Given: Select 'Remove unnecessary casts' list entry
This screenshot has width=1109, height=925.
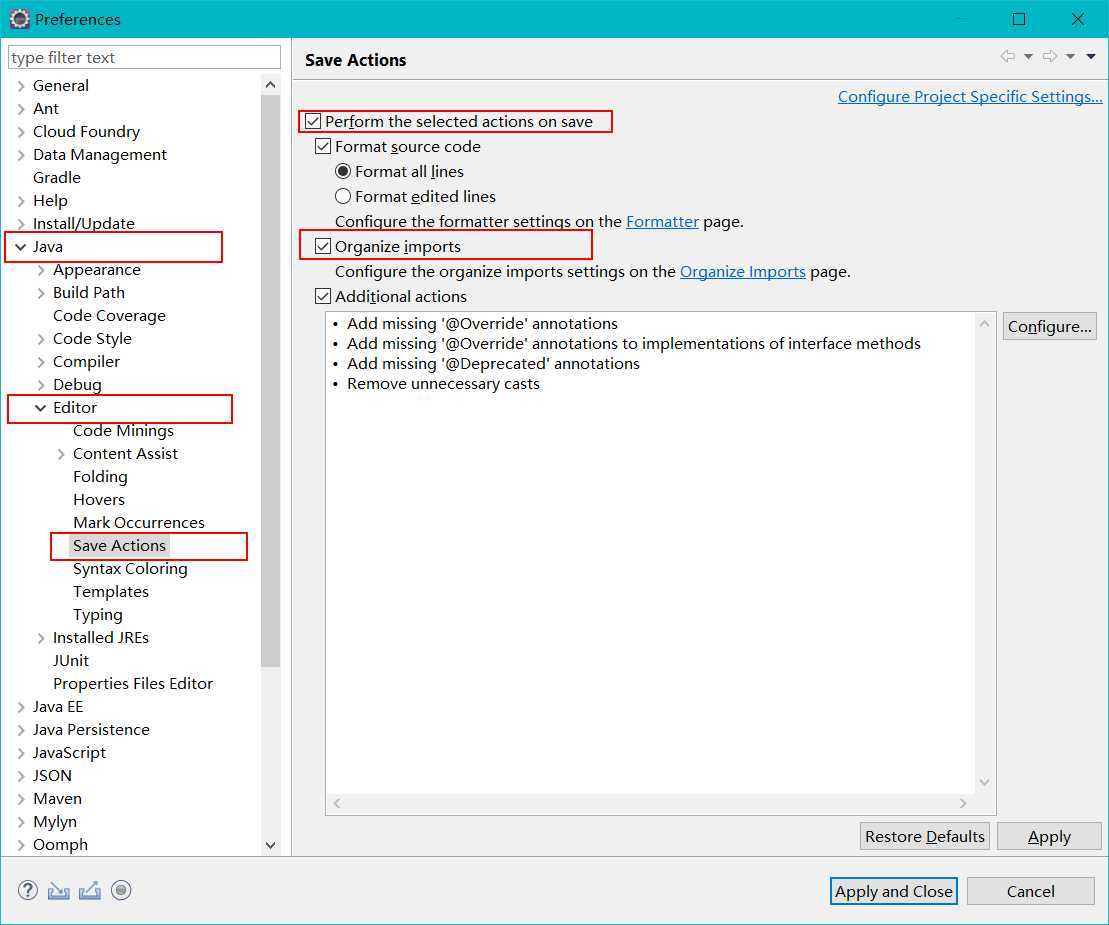Looking at the screenshot, I should (x=443, y=384).
